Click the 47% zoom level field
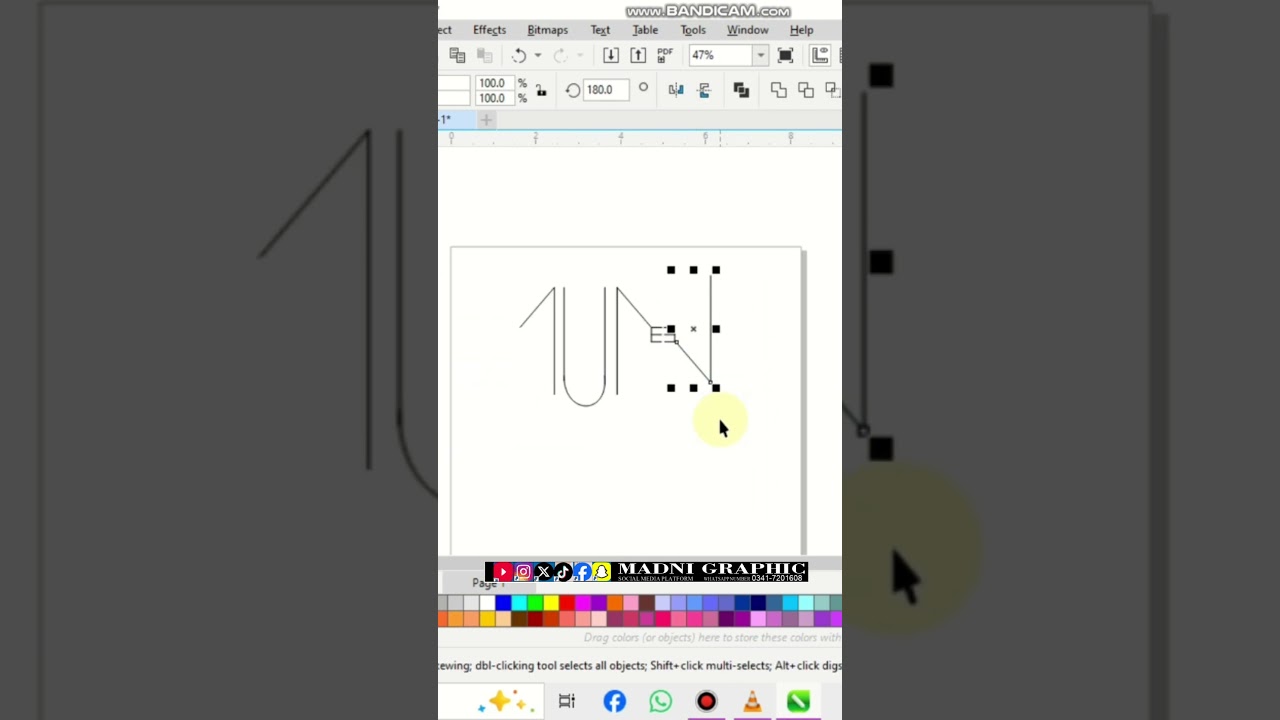 [720, 56]
